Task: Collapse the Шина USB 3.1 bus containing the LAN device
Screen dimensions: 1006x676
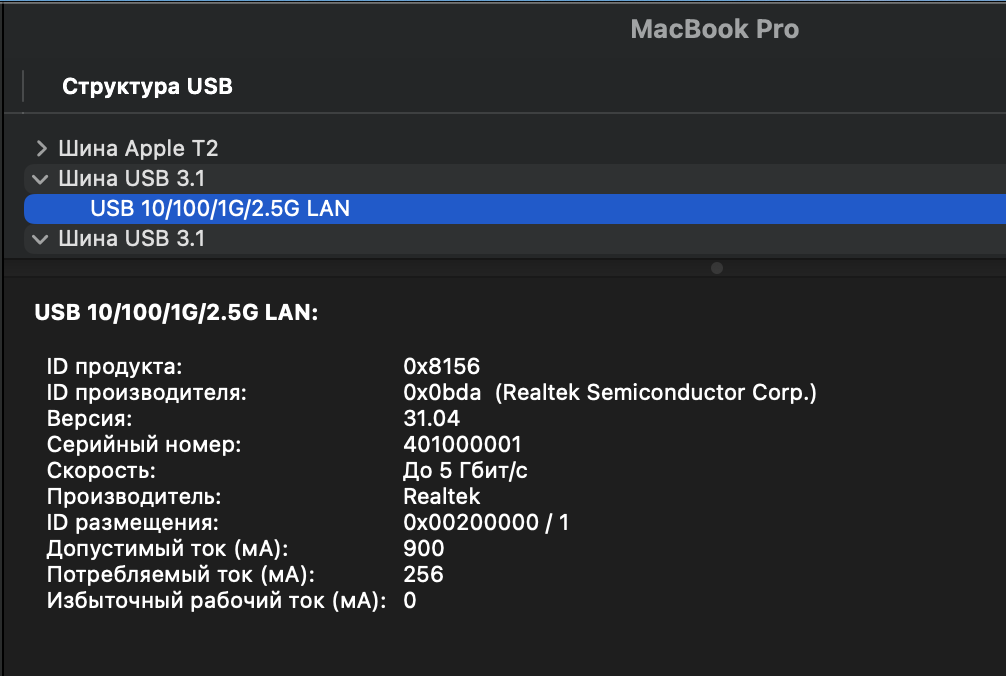Action: click(x=41, y=179)
